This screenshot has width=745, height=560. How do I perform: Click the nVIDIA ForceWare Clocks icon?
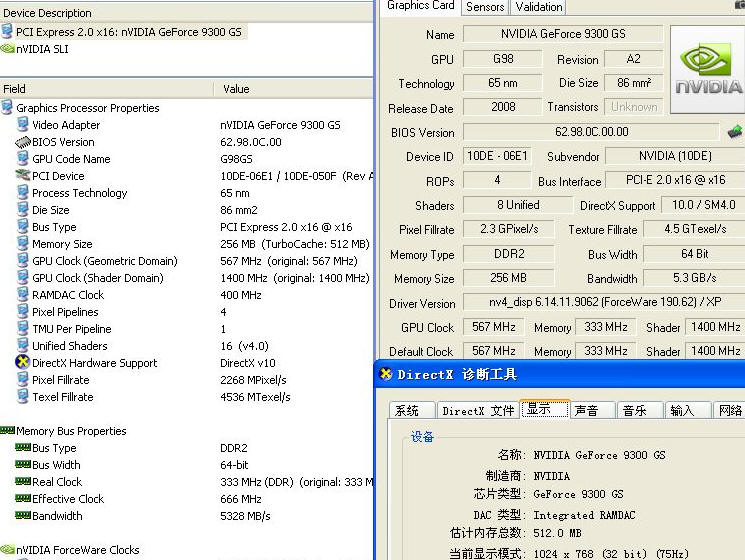click(8, 550)
